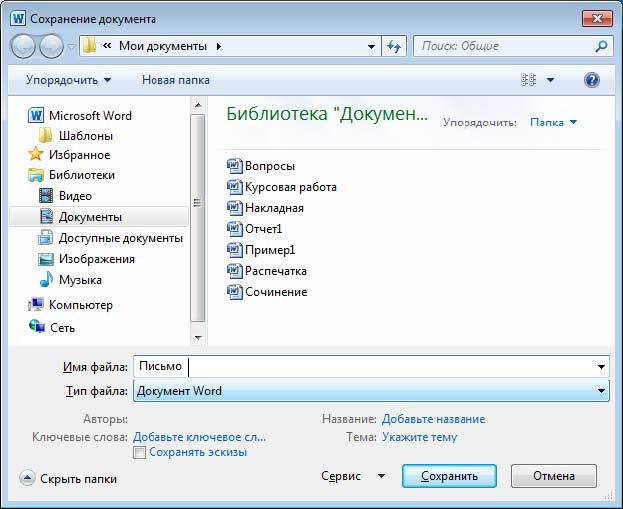Click the Сохранить button
Image resolution: width=623 pixels, height=509 pixels.
pos(449,476)
